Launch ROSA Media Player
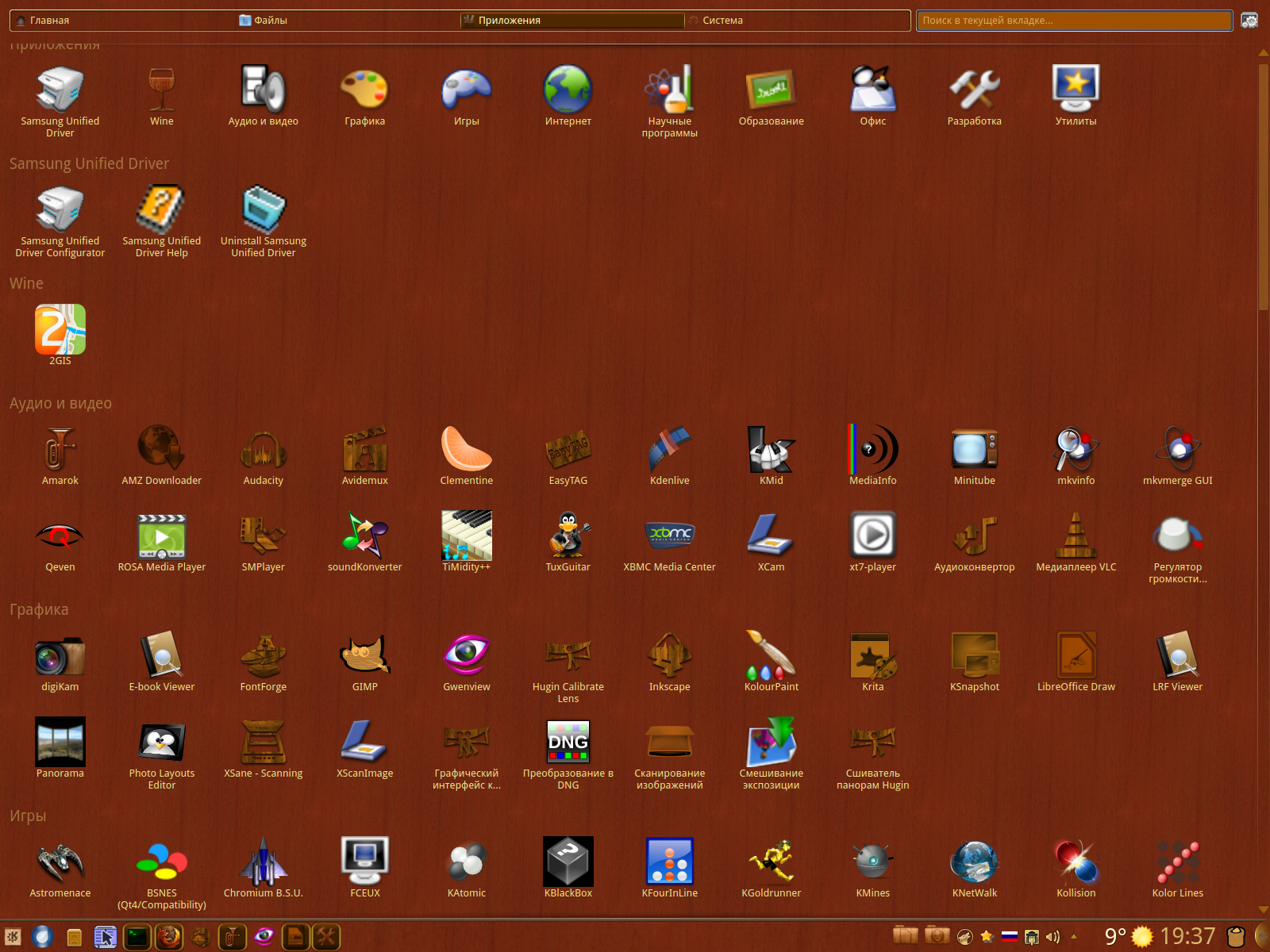Viewport: 1270px width, 952px height. 162,543
